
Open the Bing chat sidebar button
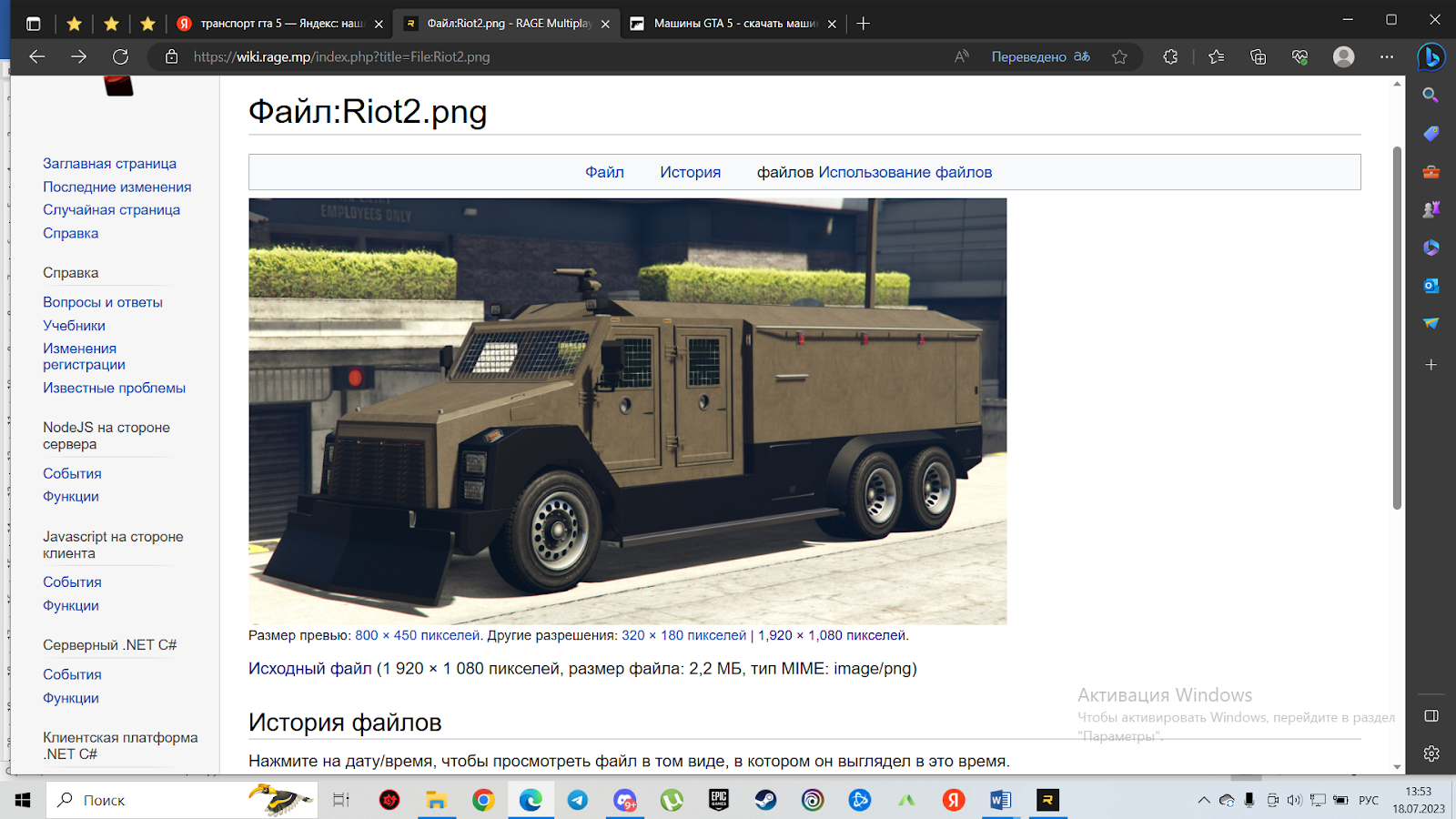coord(1431,56)
